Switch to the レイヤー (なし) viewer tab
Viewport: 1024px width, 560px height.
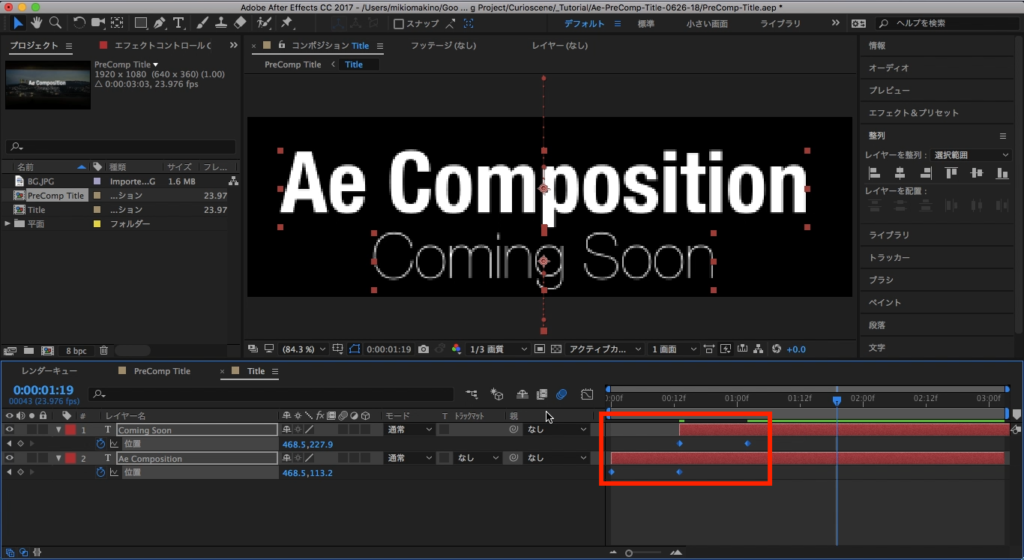point(560,46)
